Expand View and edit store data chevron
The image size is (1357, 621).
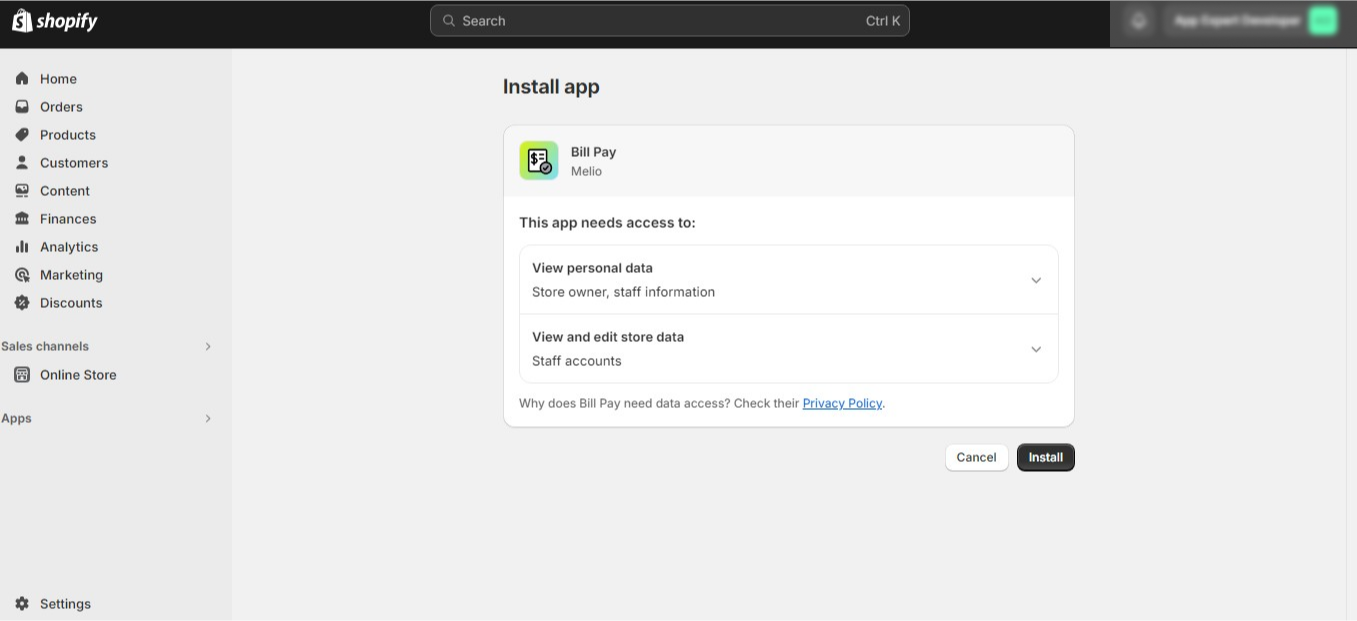pyautogui.click(x=1036, y=349)
